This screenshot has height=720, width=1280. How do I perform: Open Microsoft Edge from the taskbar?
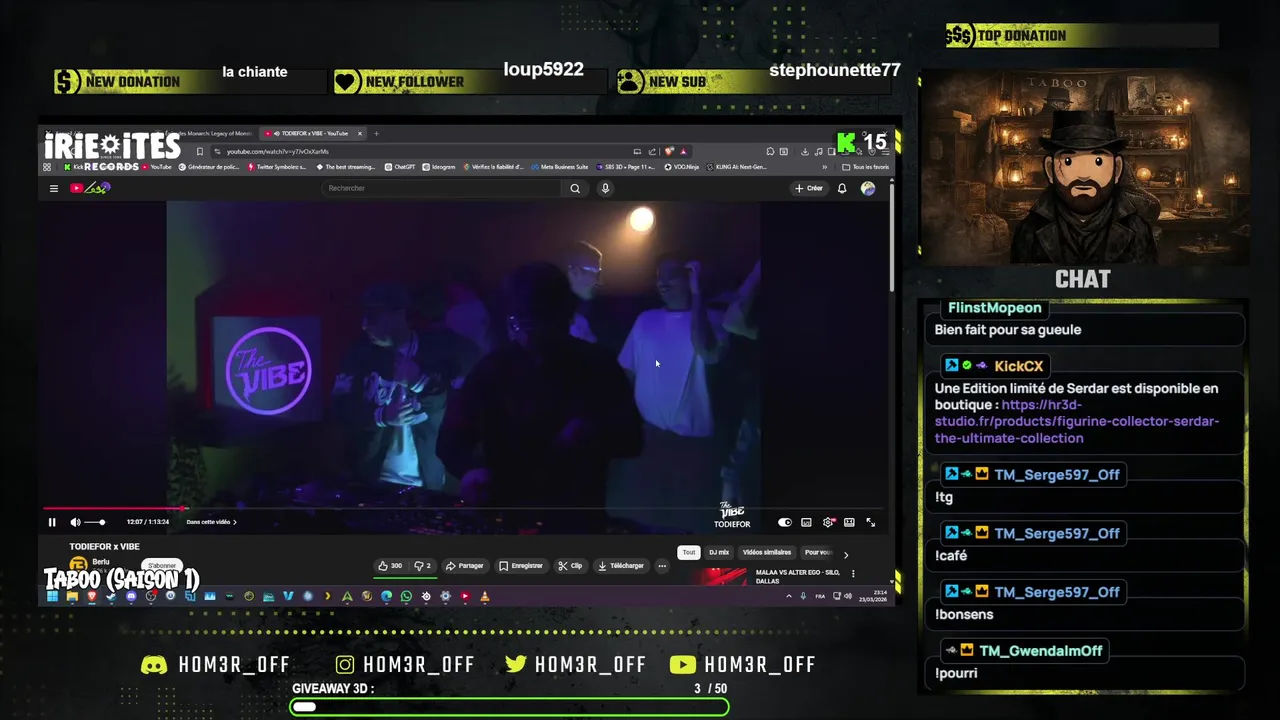pyautogui.click(x=386, y=596)
